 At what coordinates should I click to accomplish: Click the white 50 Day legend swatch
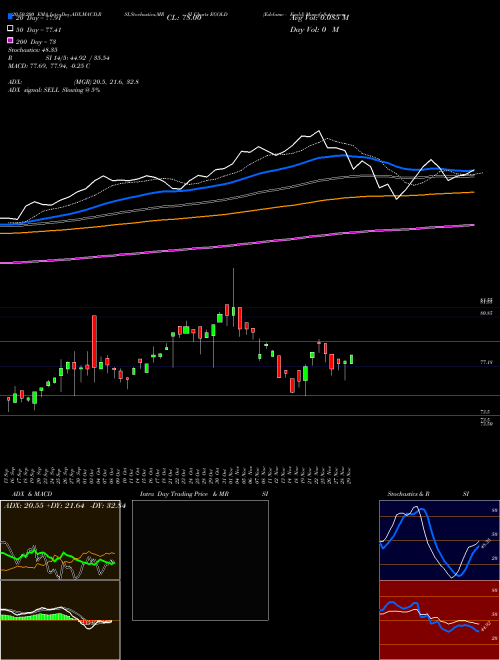click(x=10, y=29)
